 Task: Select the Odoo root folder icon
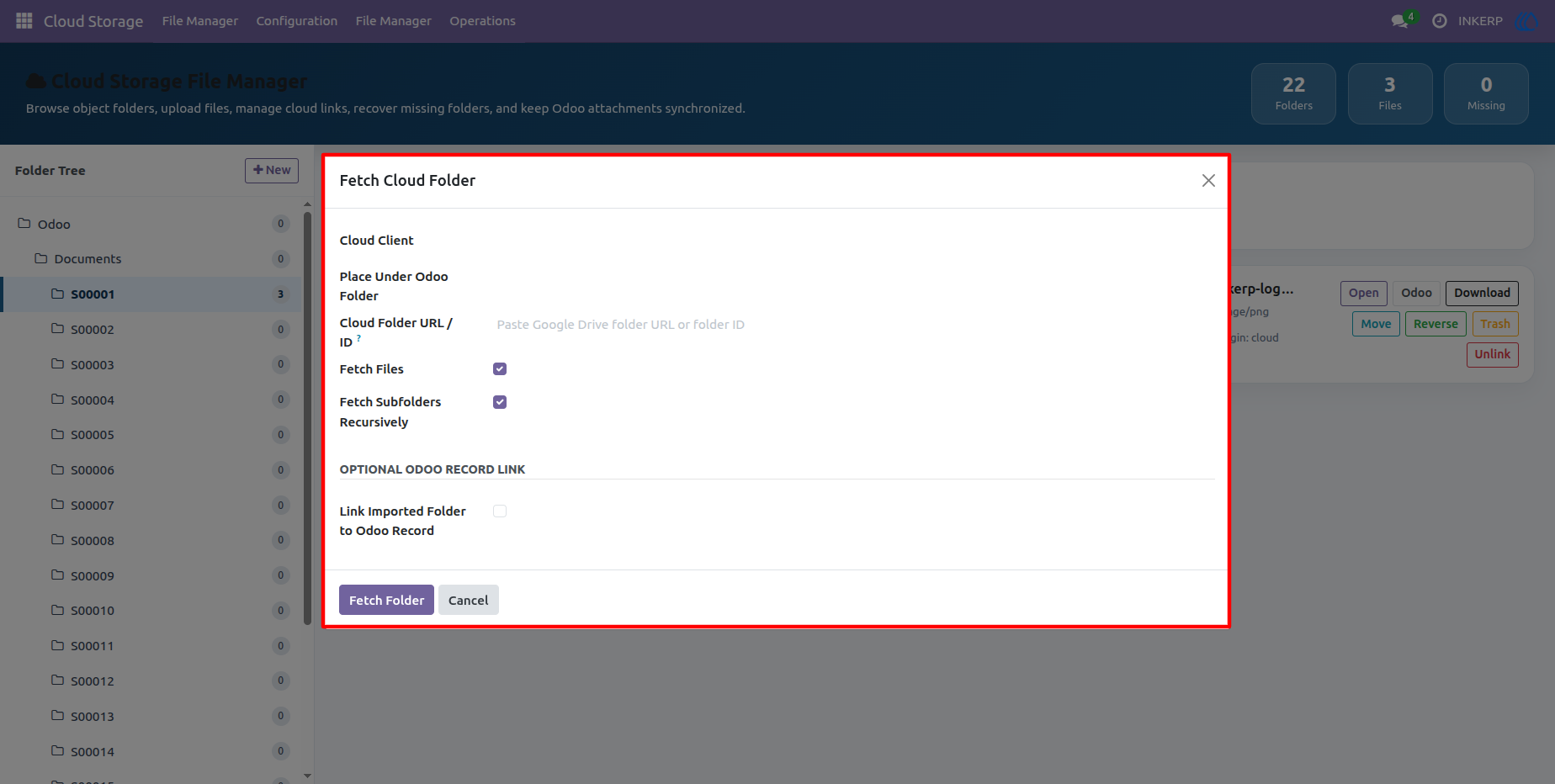[x=24, y=224]
